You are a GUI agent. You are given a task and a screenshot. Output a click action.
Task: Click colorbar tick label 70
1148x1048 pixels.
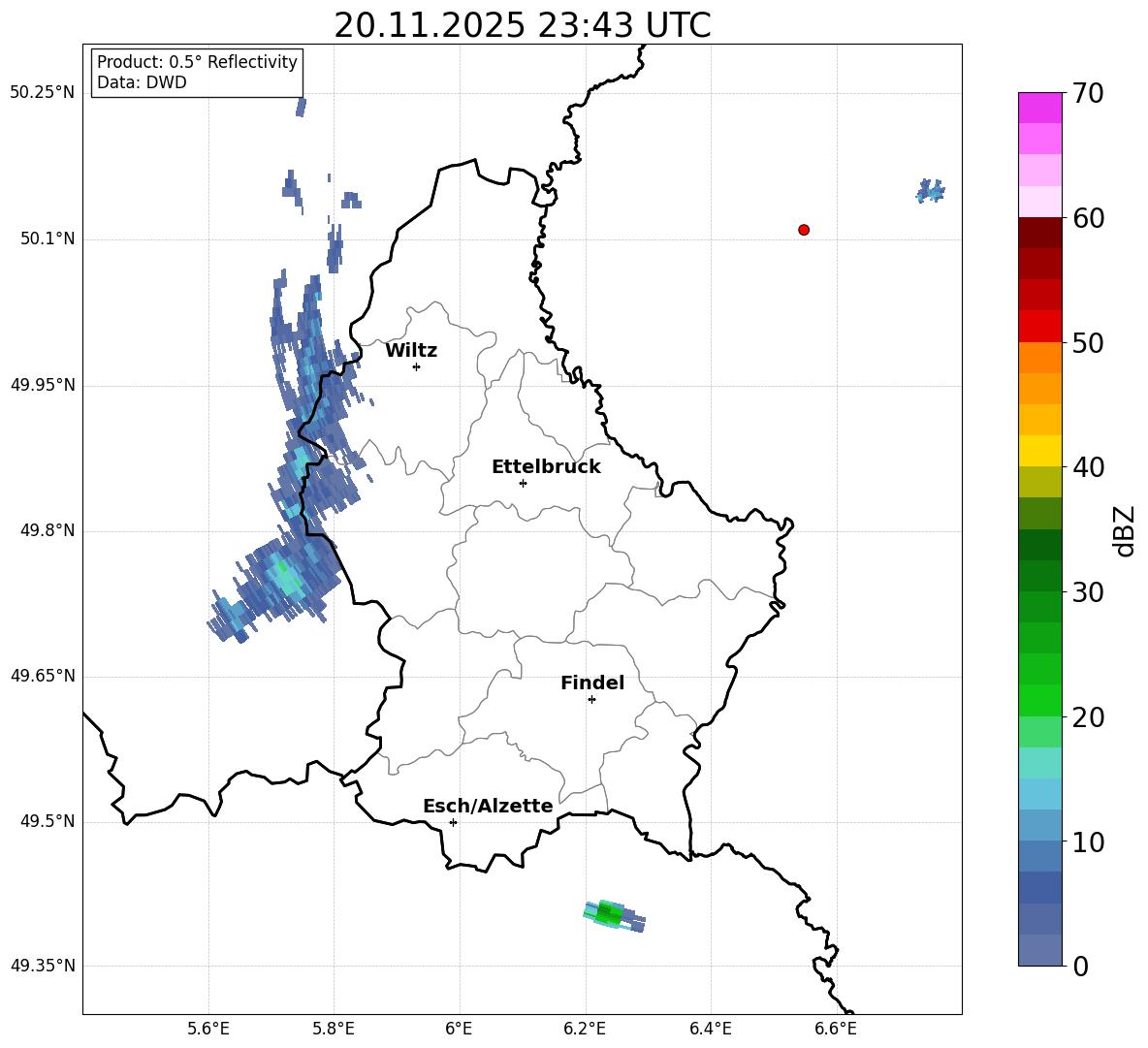[x=1089, y=93]
